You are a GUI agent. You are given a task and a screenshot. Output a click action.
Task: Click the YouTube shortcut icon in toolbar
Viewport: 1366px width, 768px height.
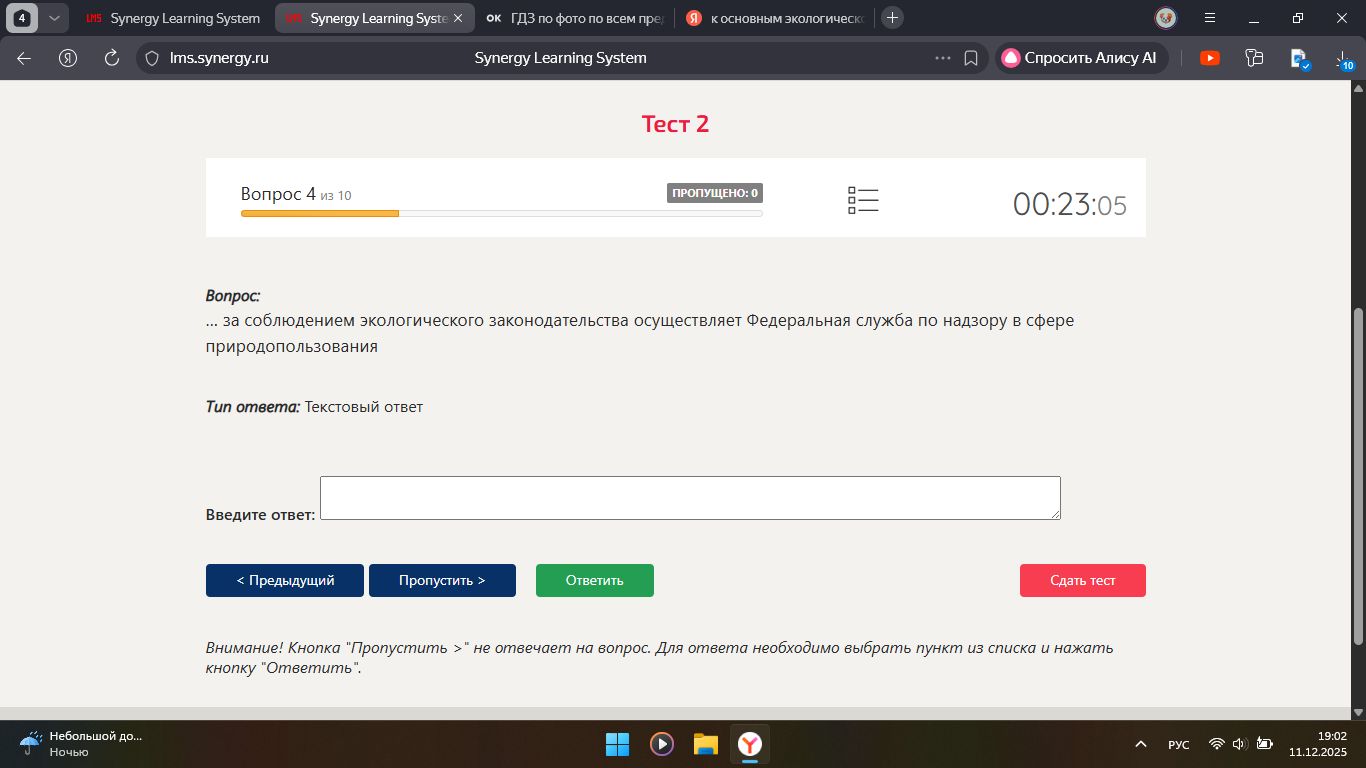point(1210,58)
